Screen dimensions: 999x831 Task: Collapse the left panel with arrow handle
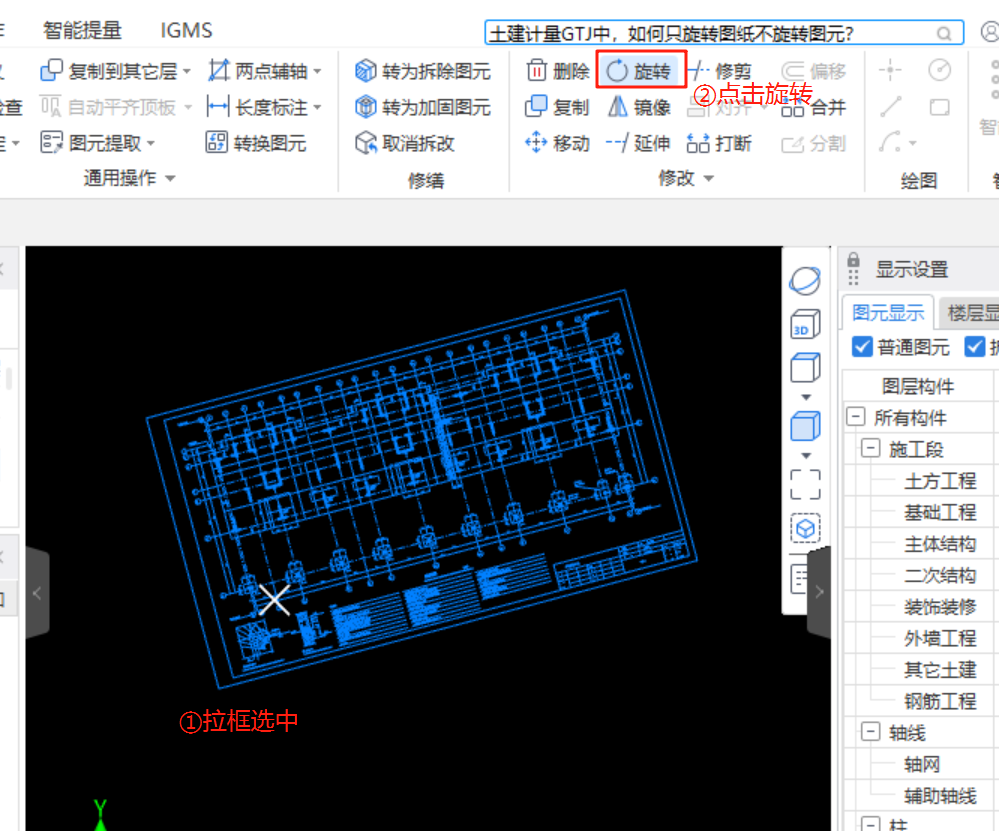[37, 593]
